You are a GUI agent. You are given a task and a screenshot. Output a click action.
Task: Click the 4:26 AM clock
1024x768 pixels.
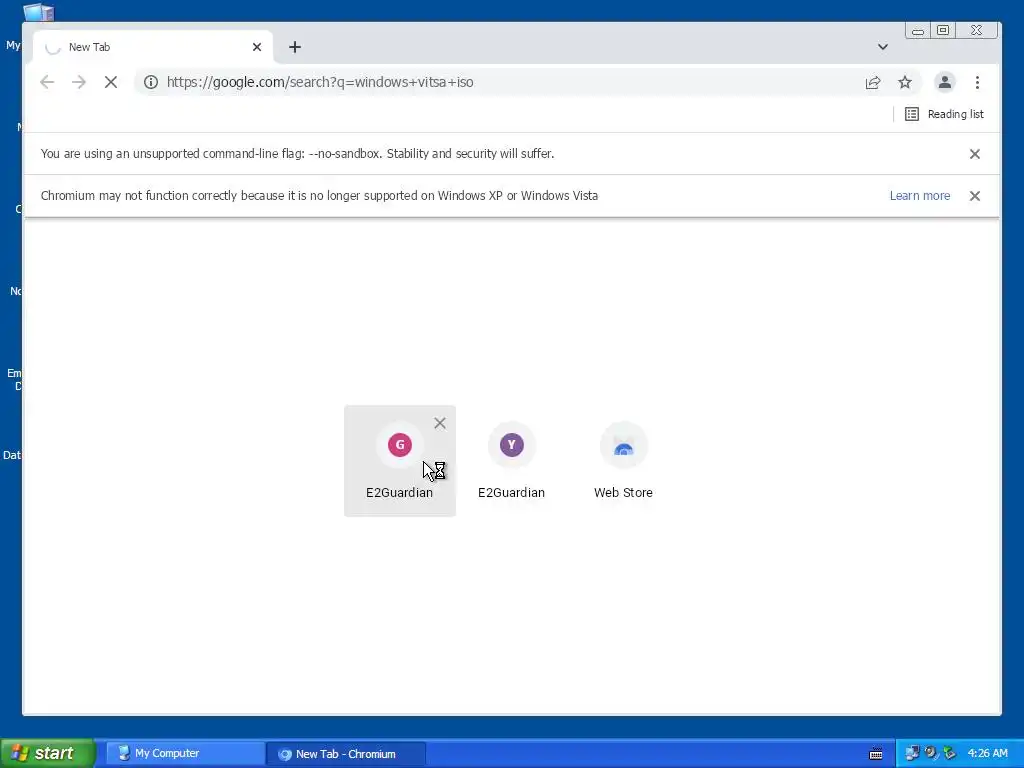987,754
